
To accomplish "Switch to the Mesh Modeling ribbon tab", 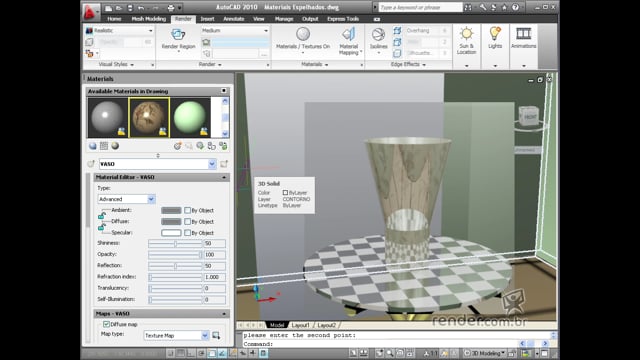I will pyautogui.click(x=149, y=19).
